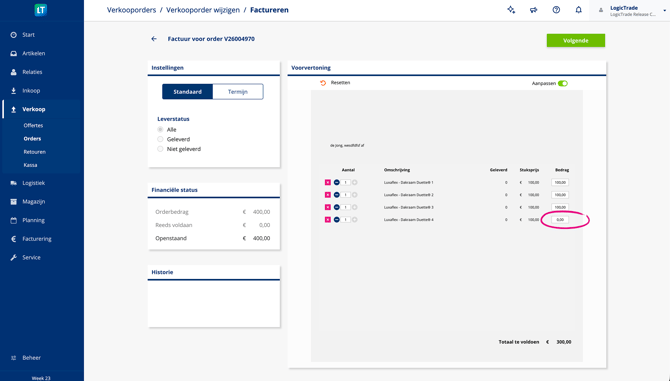This screenshot has width=670, height=381.
Task: Open the Verkoop upload icon
Action: tap(14, 109)
